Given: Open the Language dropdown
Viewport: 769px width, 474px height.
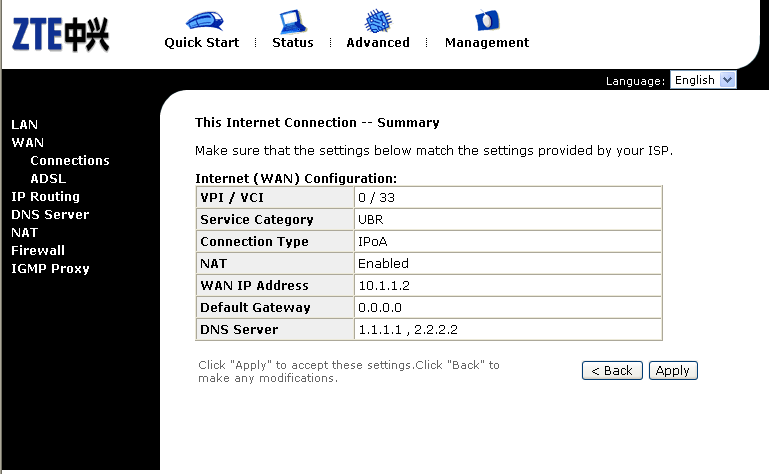Looking at the screenshot, I should pos(703,80).
